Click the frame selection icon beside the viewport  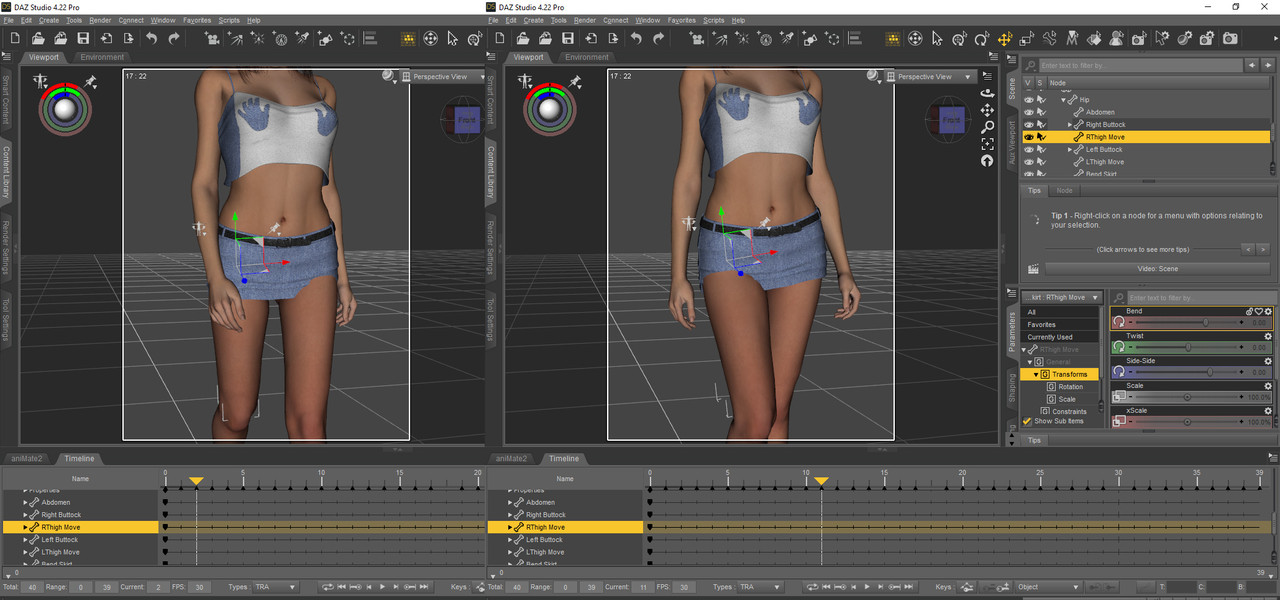click(987, 144)
